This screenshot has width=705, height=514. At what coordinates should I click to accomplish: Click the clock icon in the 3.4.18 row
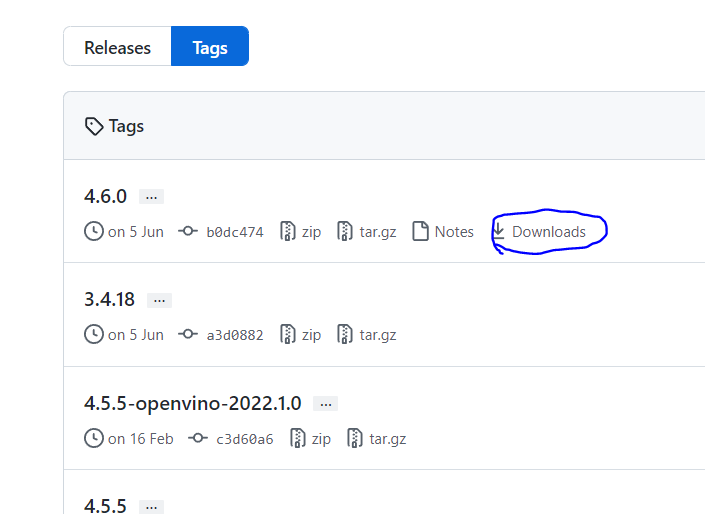point(94,335)
